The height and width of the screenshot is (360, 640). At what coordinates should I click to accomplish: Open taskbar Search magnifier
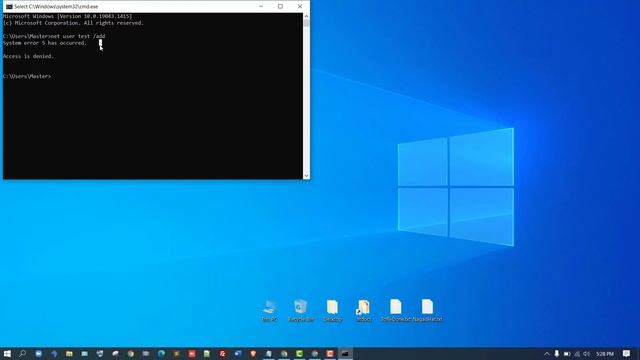coord(22,353)
